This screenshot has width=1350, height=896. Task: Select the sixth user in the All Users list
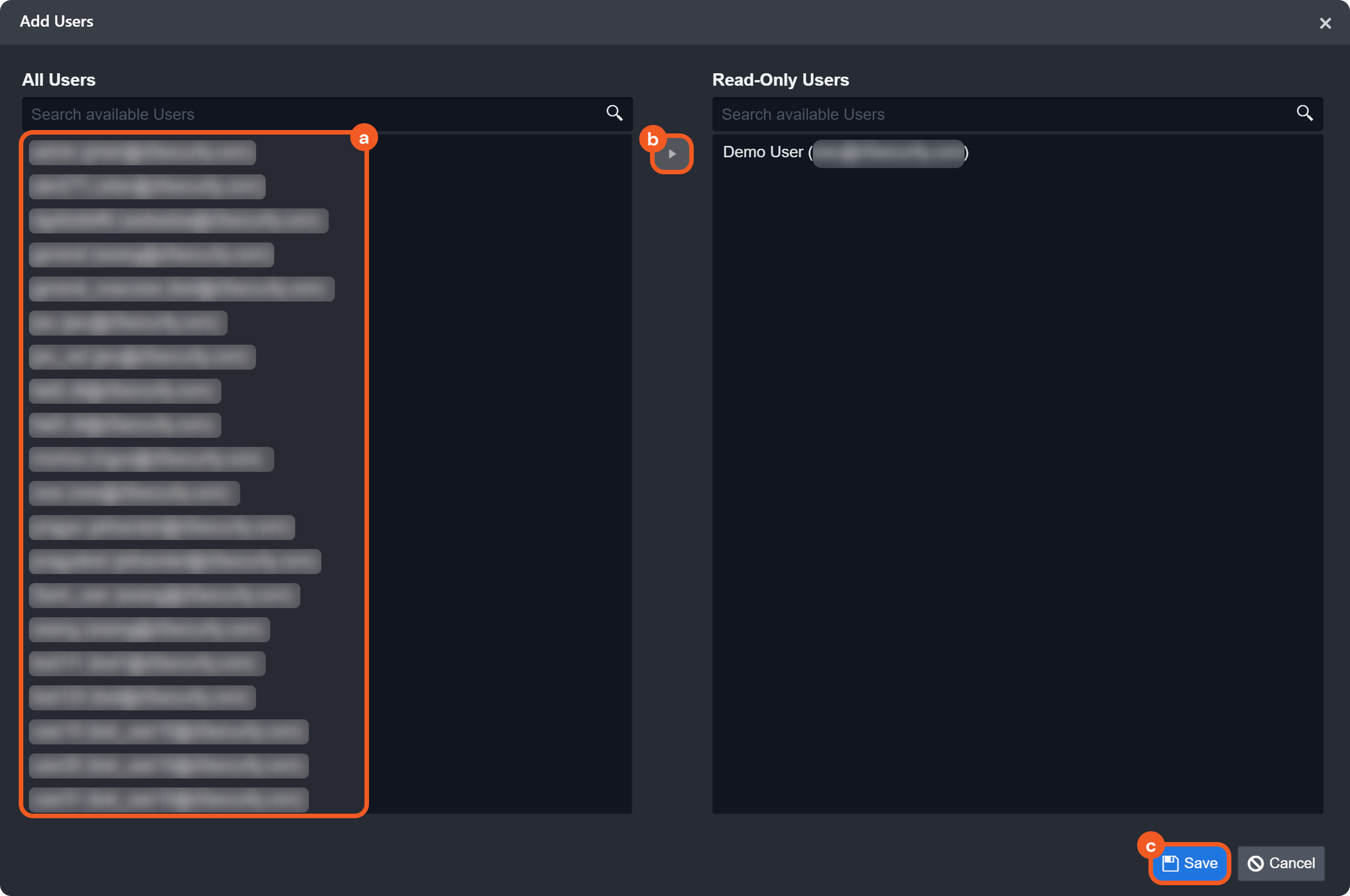[x=128, y=323]
